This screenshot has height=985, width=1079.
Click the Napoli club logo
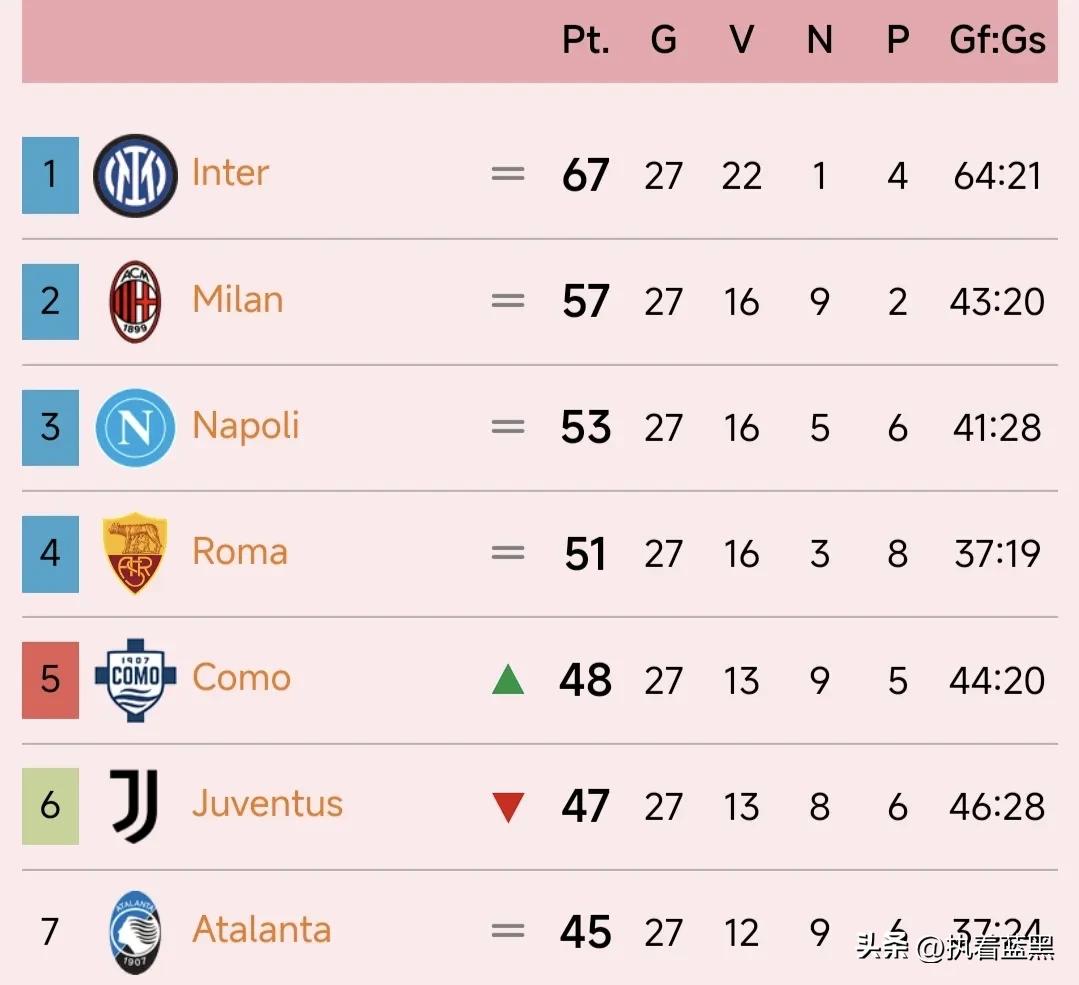point(135,427)
